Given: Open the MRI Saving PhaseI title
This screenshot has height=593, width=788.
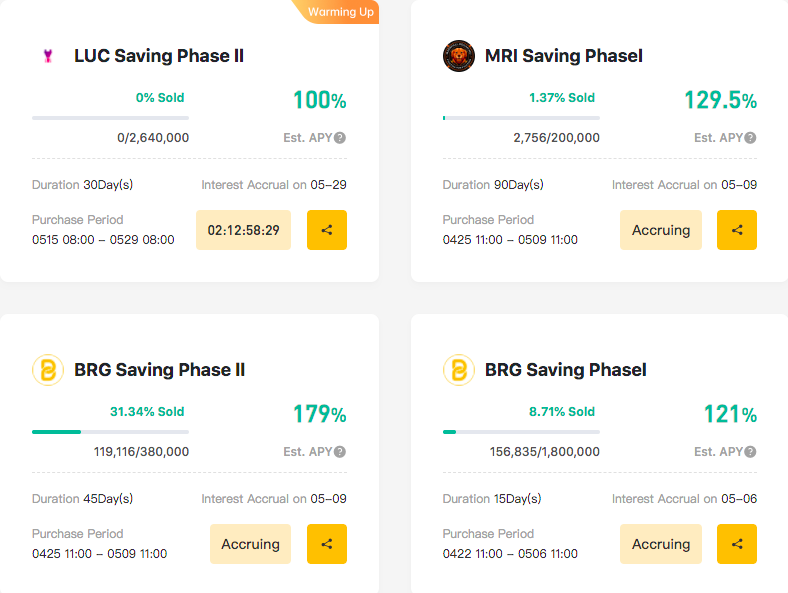Looking at the screenshot, I should coord(563,56).
